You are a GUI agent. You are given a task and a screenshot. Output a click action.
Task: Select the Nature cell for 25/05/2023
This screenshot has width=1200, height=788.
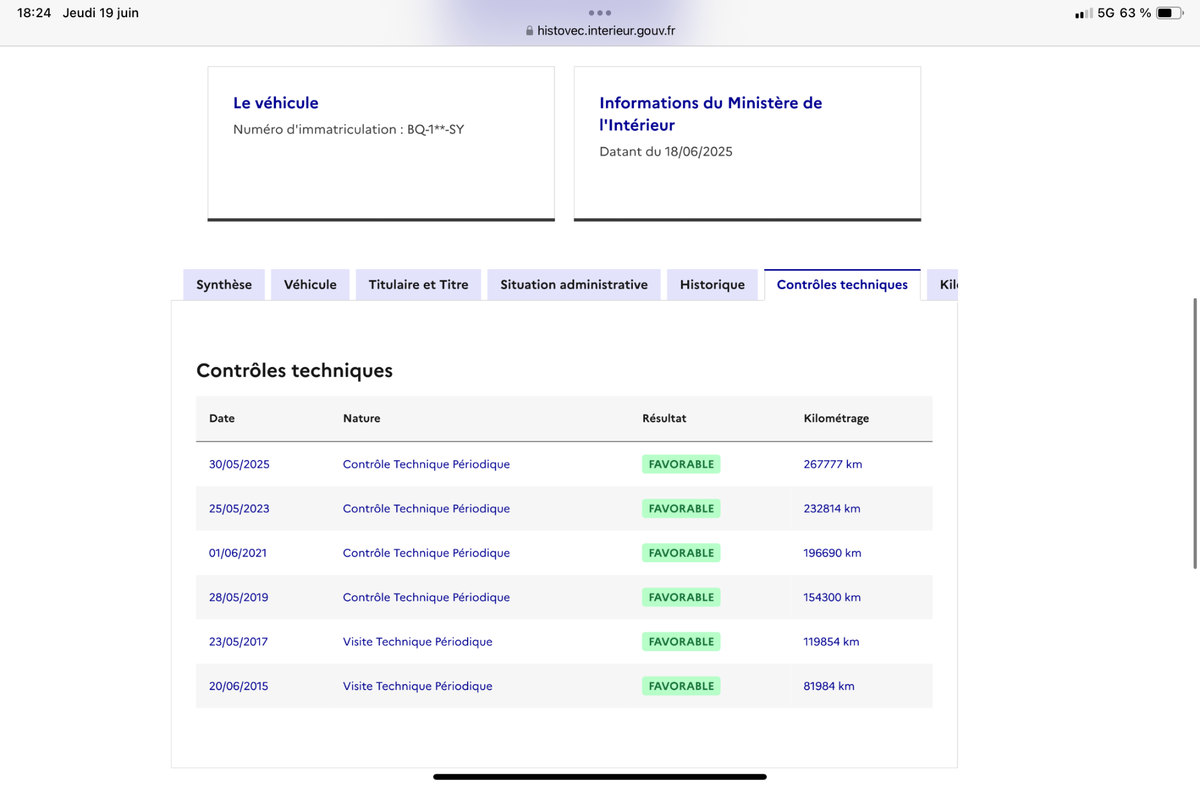point(426,509)
